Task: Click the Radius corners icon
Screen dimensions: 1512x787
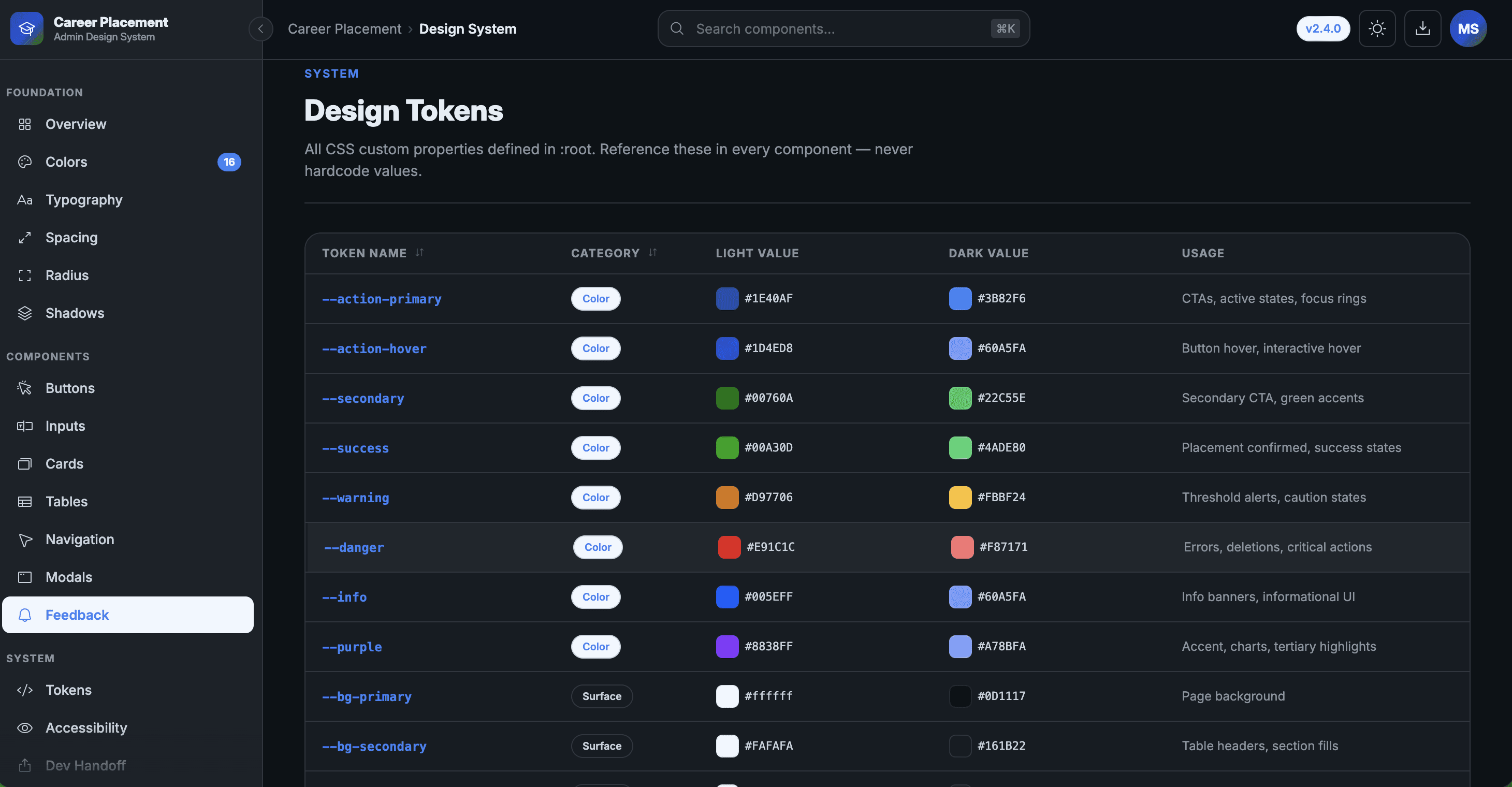Action: [25, 275]
